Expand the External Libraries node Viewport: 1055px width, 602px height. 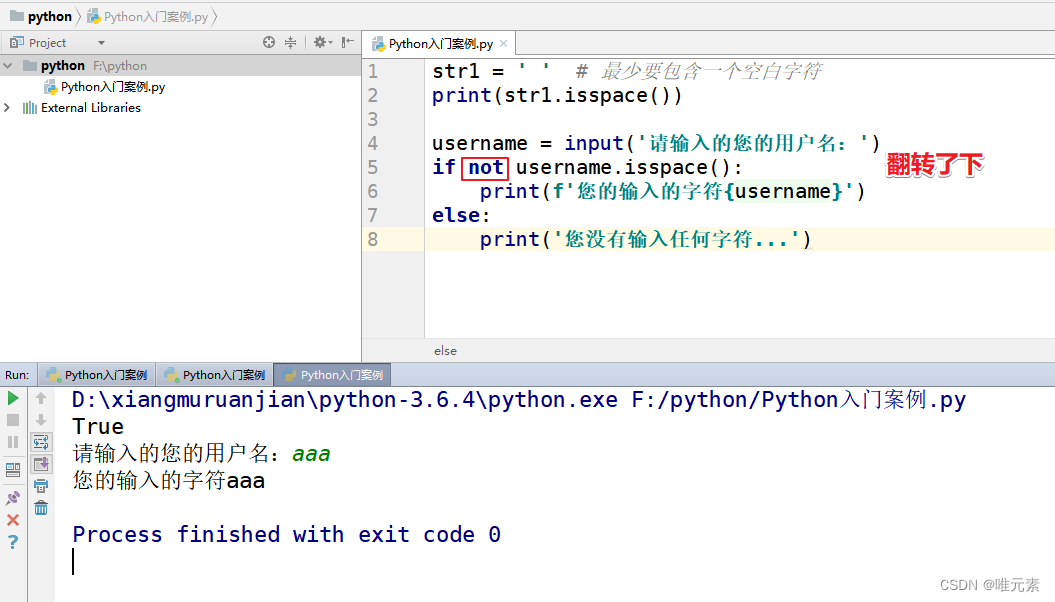[8, 107]
